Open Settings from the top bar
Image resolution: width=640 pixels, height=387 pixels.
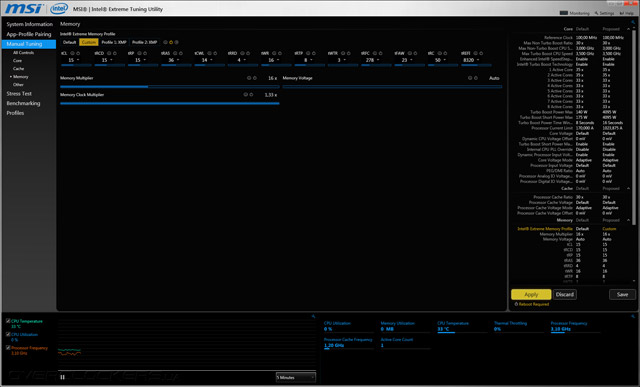[604, 13]
